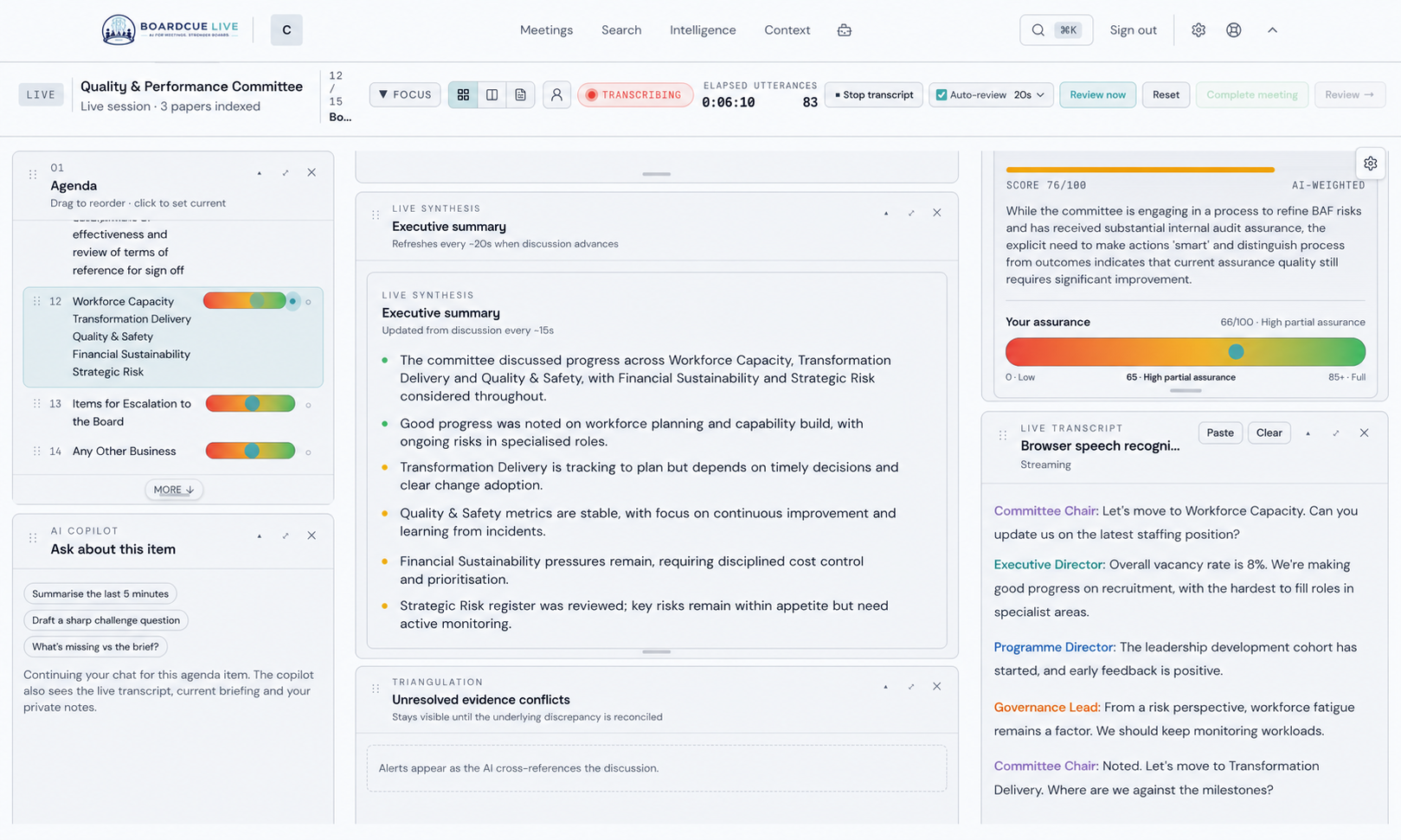Click the C workspace avatar button

[286, 30]
